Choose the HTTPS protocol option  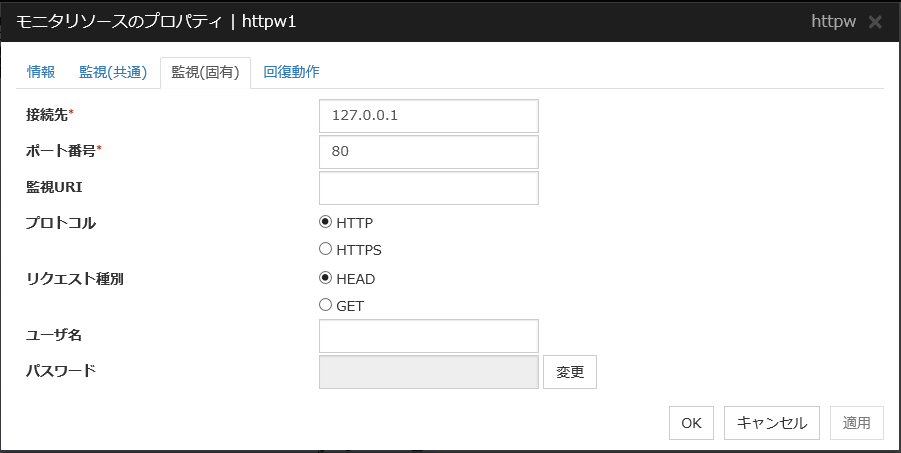(325, 249)
